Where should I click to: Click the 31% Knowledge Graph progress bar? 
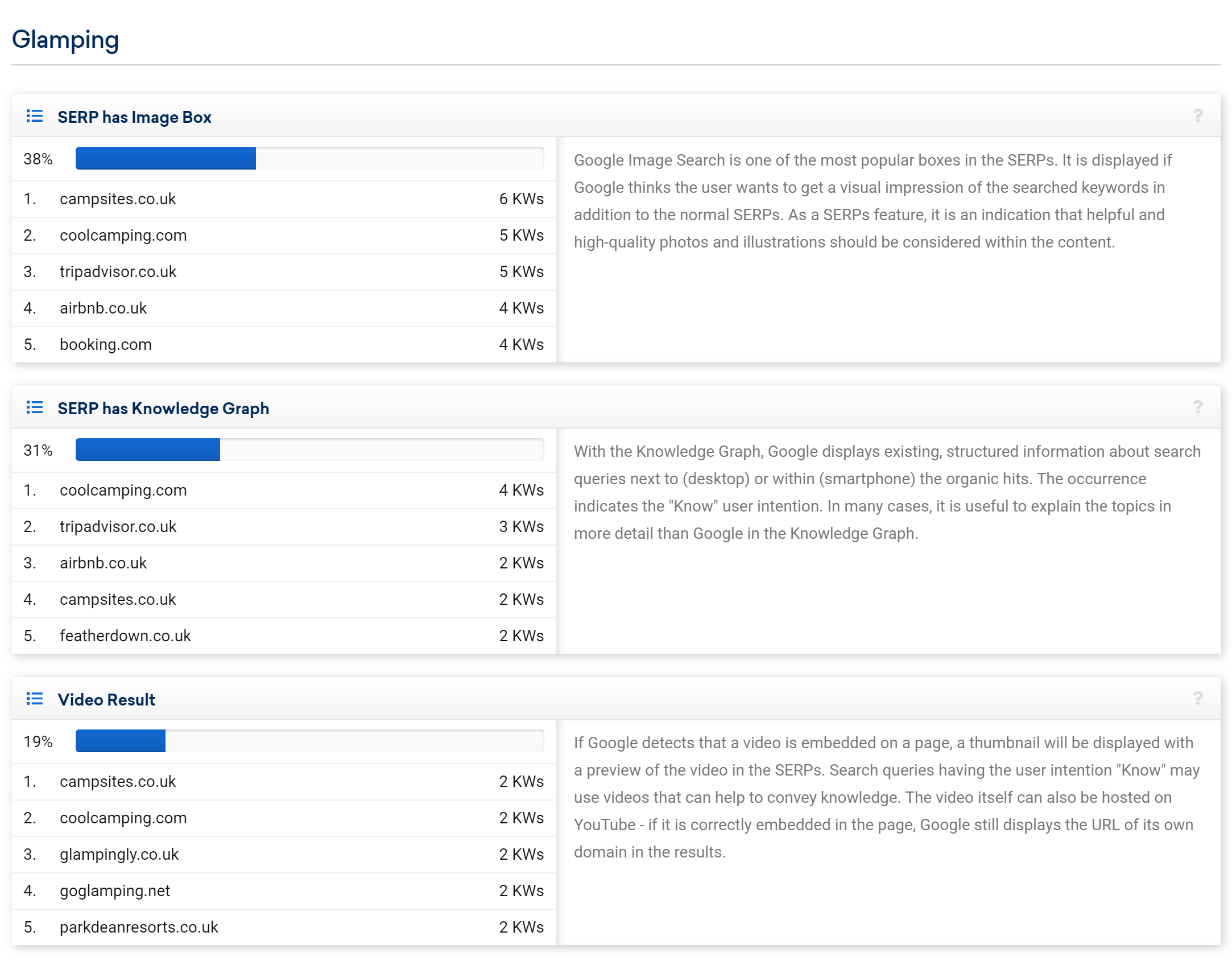(x=309, y=450)
